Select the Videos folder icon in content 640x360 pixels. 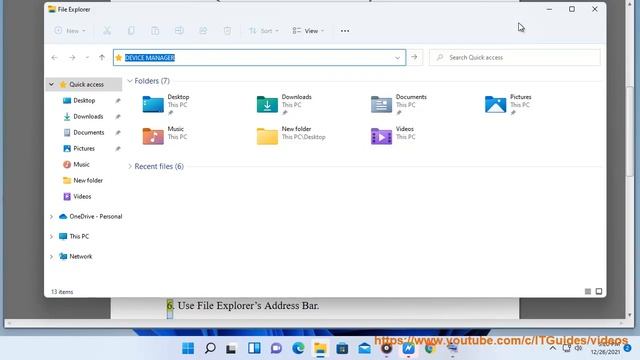click(381, 136)
